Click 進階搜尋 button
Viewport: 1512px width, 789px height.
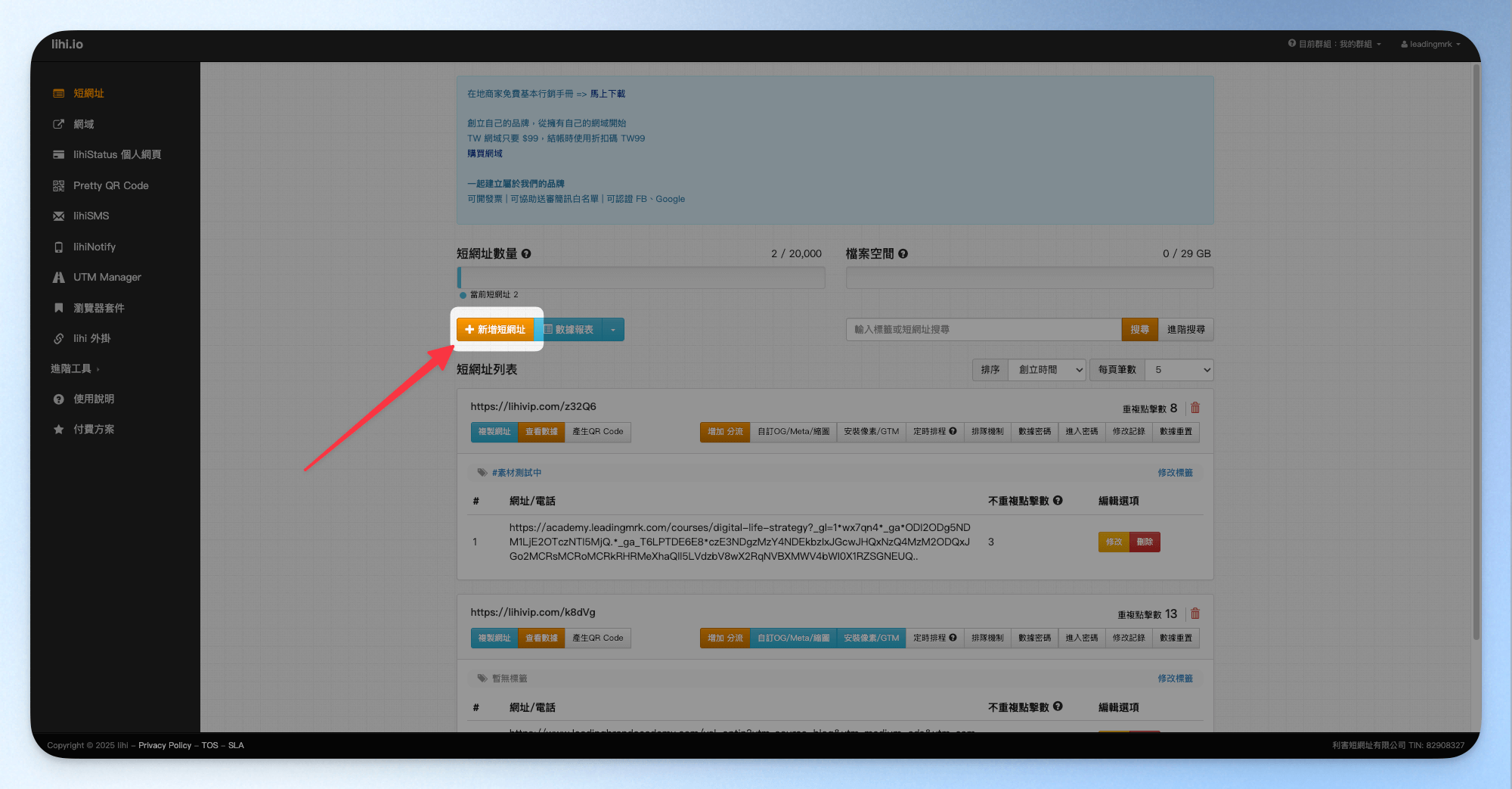(1185, 330)
